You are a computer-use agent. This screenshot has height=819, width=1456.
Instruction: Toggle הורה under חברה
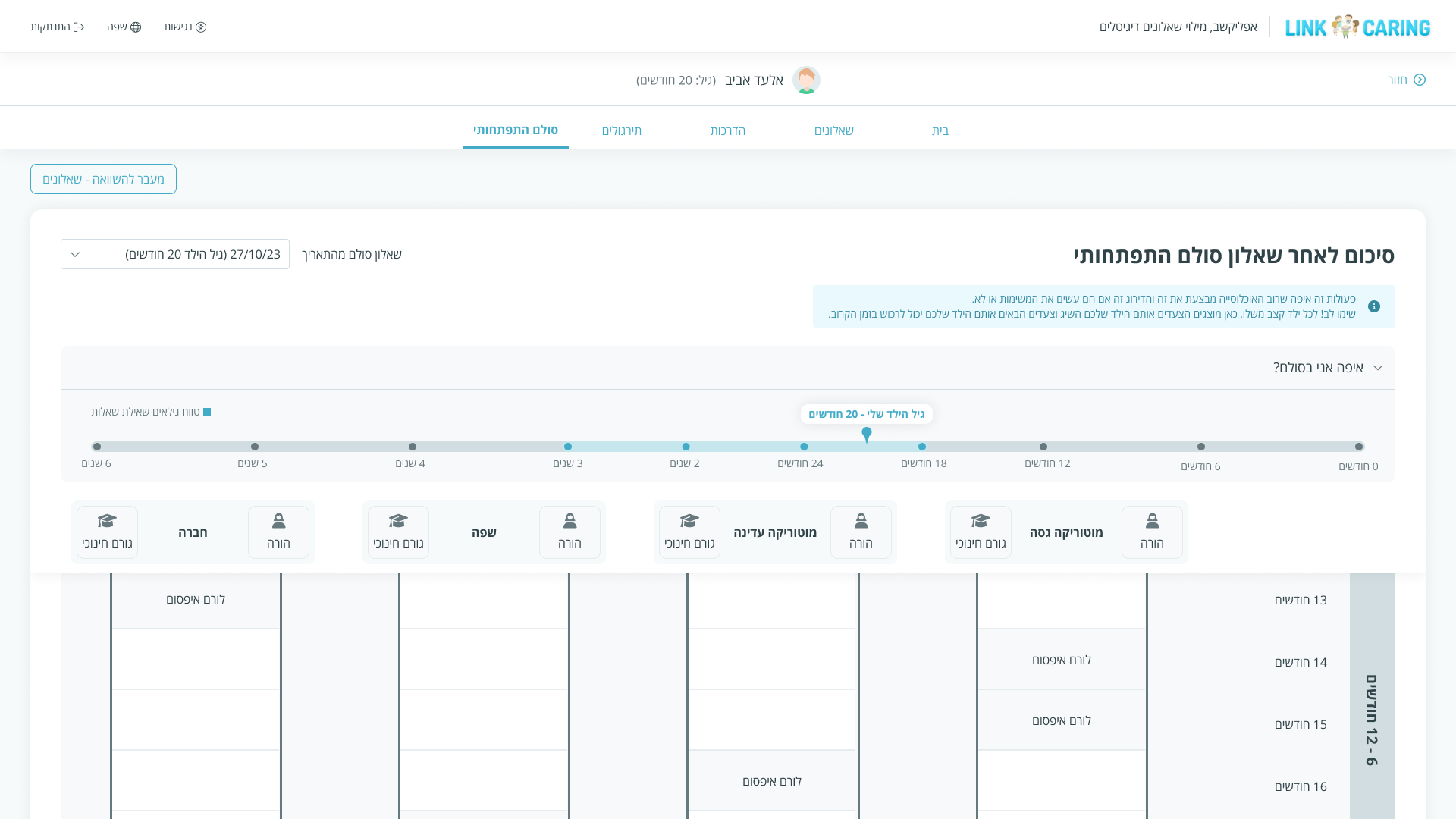pyautogui.click(x=278, y=532)
